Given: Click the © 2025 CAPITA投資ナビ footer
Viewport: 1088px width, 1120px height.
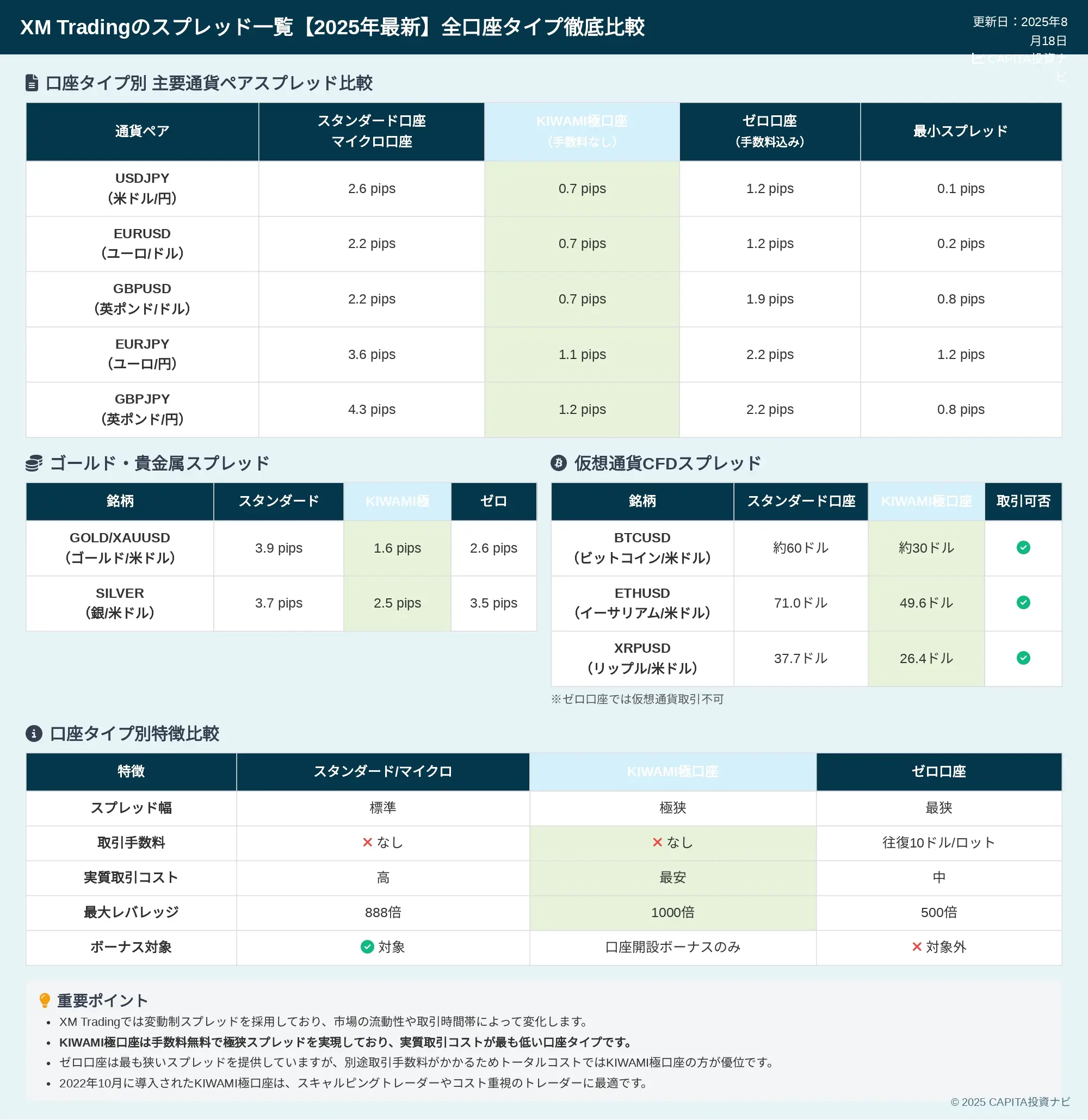Looking at the screenshot, I should 1010,1102.
